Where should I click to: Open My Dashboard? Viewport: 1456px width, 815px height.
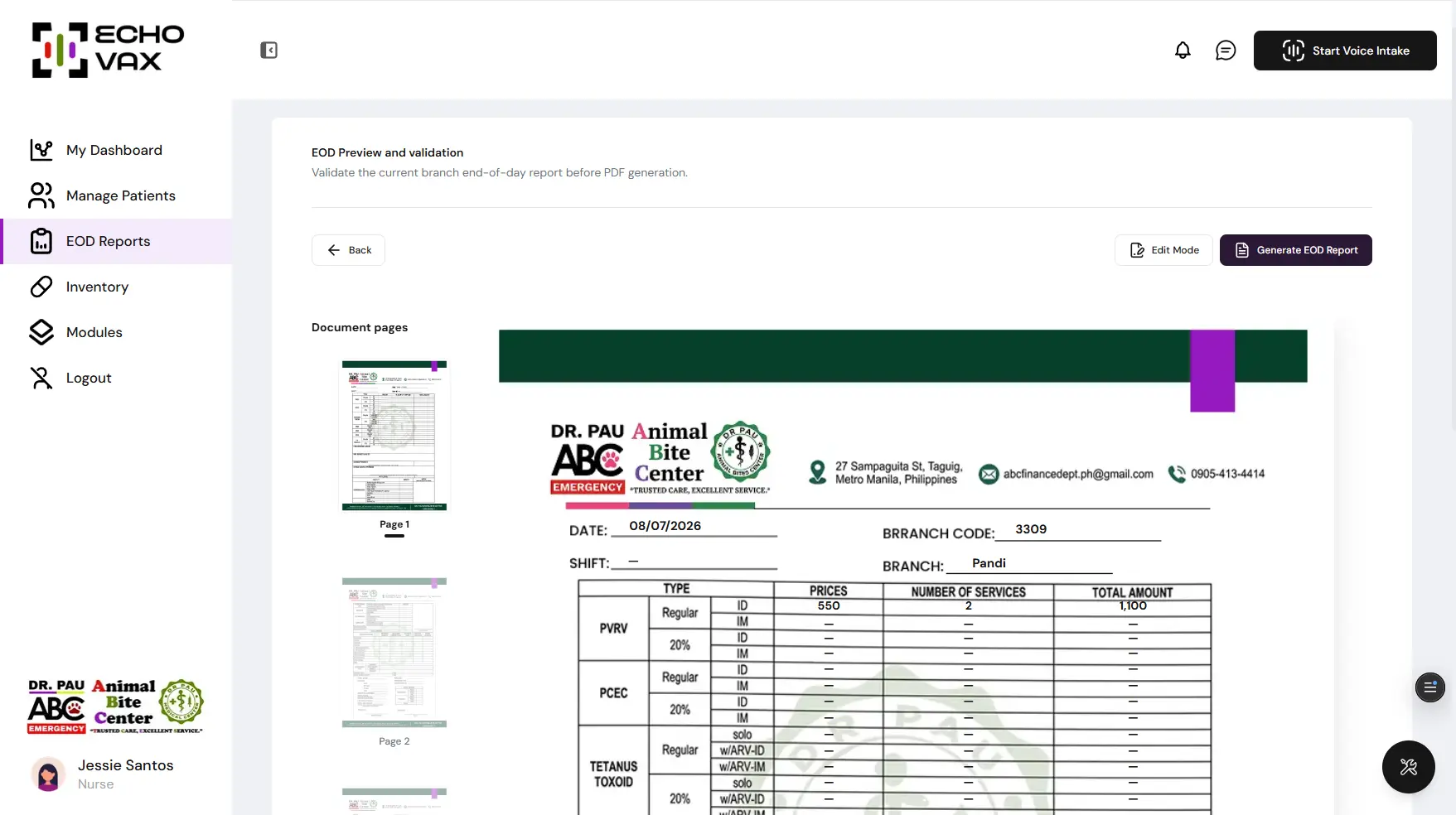pos(116,150)
